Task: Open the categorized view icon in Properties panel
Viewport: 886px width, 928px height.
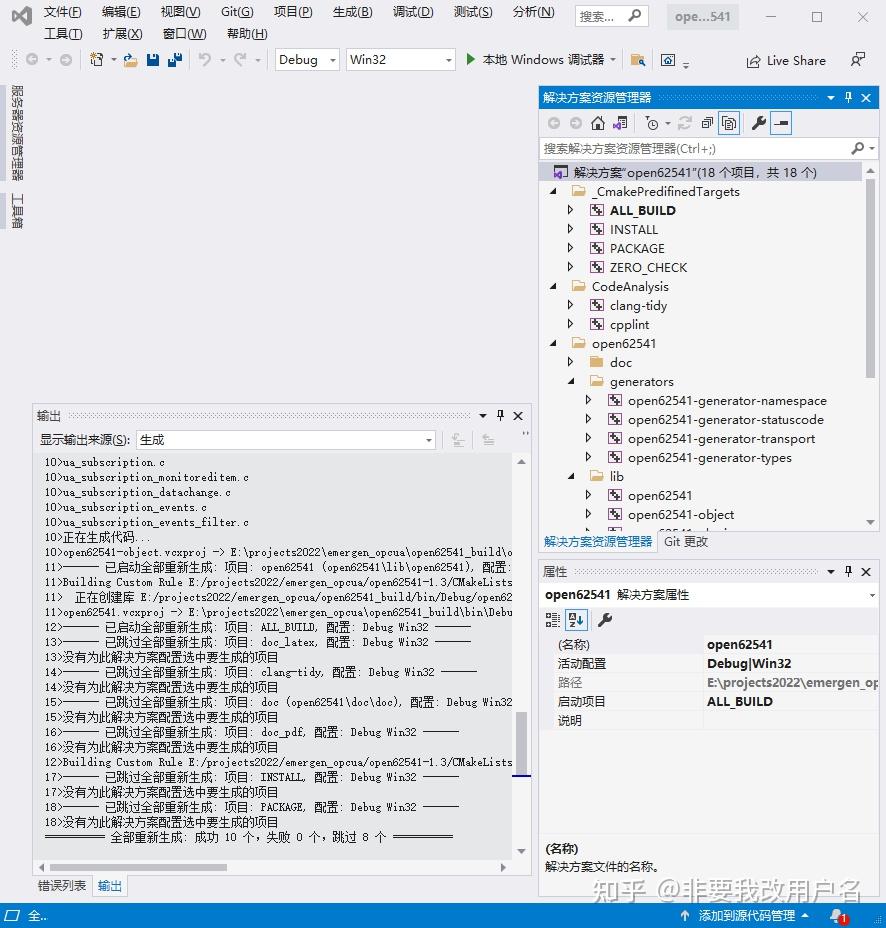Action: pyautogui.click(x=552, y=620)
